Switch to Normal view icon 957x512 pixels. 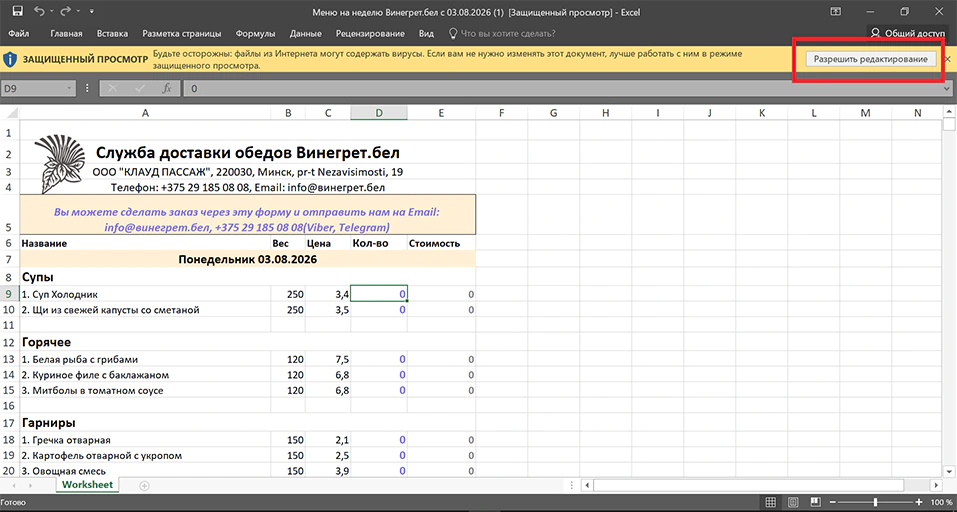771,502
